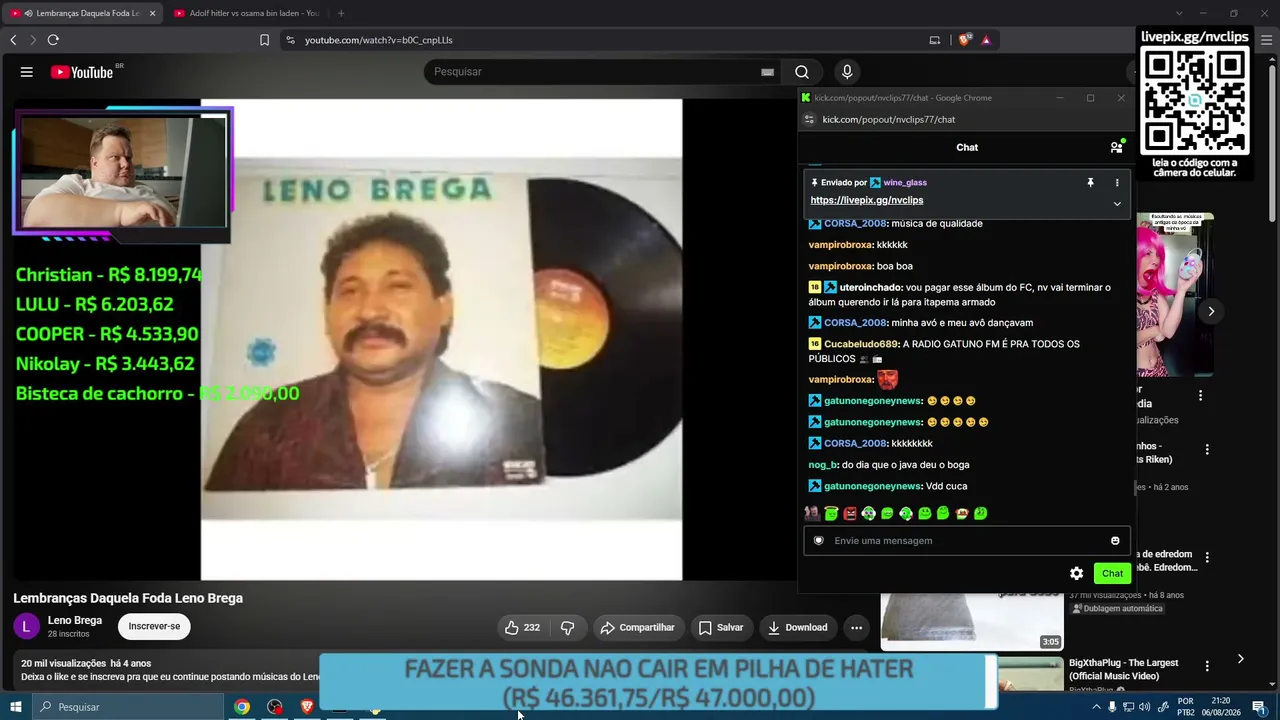Bookmark this page with the bookmark icon
The height and width of the screenshot is (720, 1280).
264,40
